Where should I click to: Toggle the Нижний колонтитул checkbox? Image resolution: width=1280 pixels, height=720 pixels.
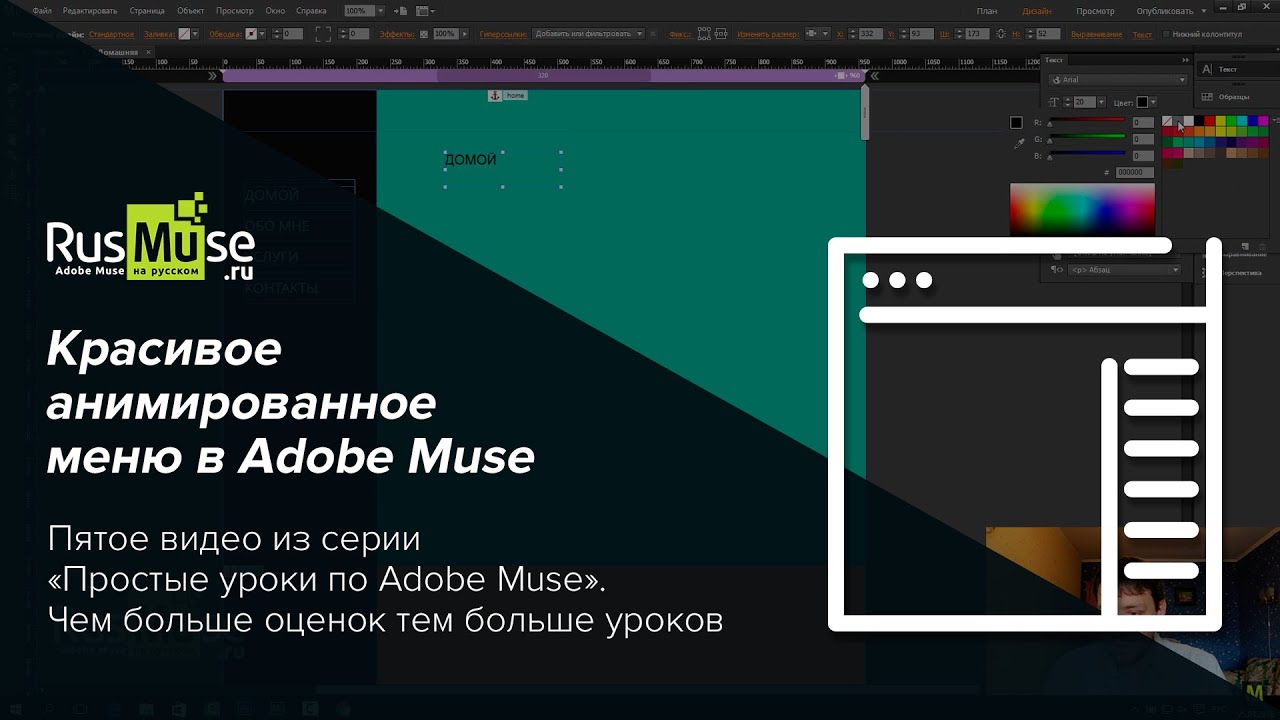point(1165,34)
